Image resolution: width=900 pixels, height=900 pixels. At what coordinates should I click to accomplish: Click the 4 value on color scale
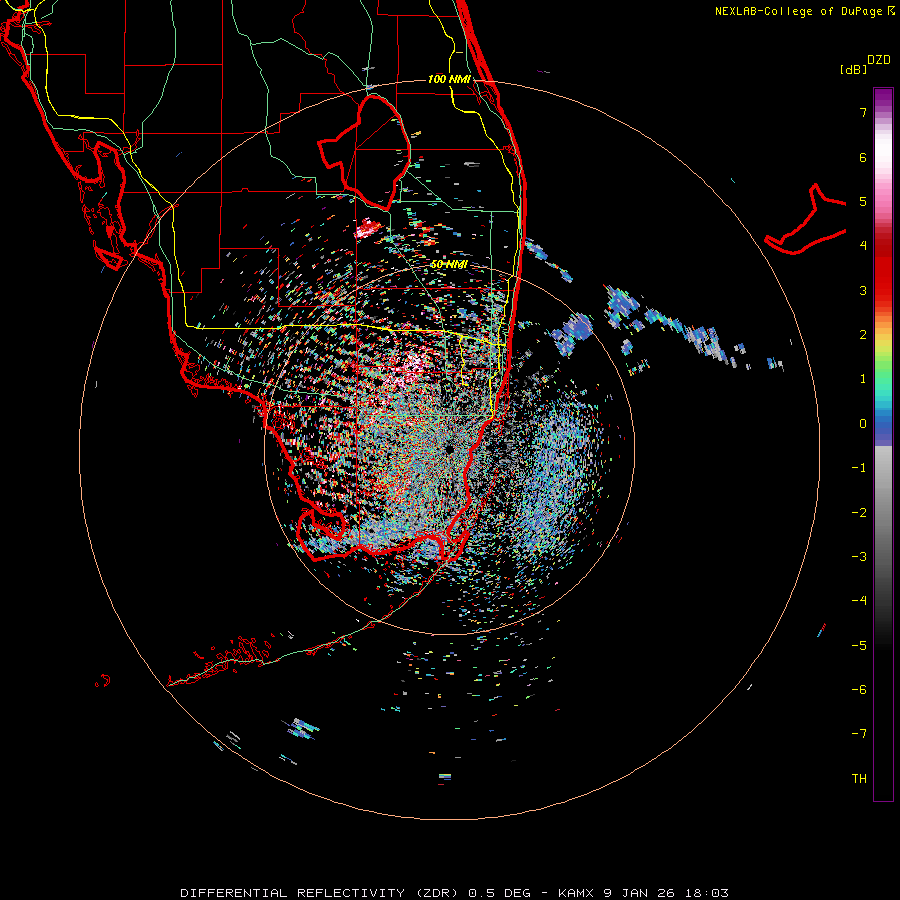tap(863, 246)
